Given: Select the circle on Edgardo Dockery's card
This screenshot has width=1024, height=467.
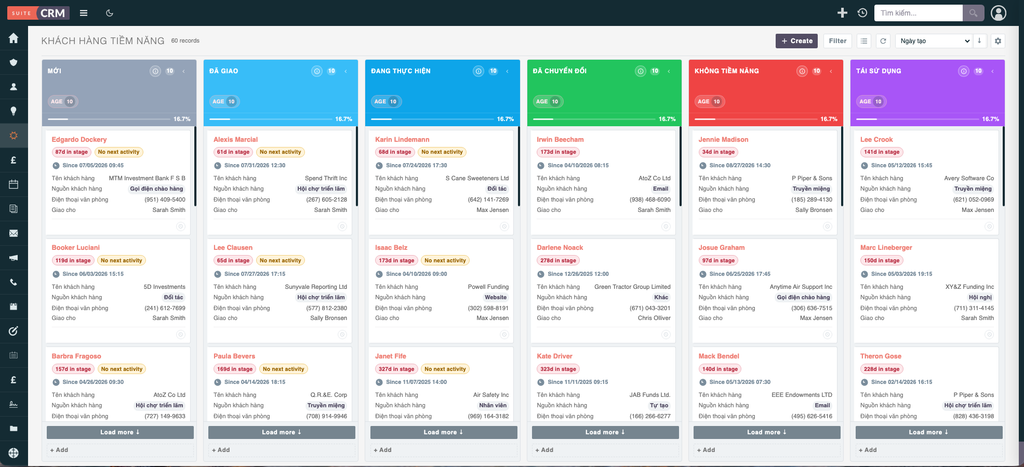Looking at the screenshot, I should [x=180, y=226].
